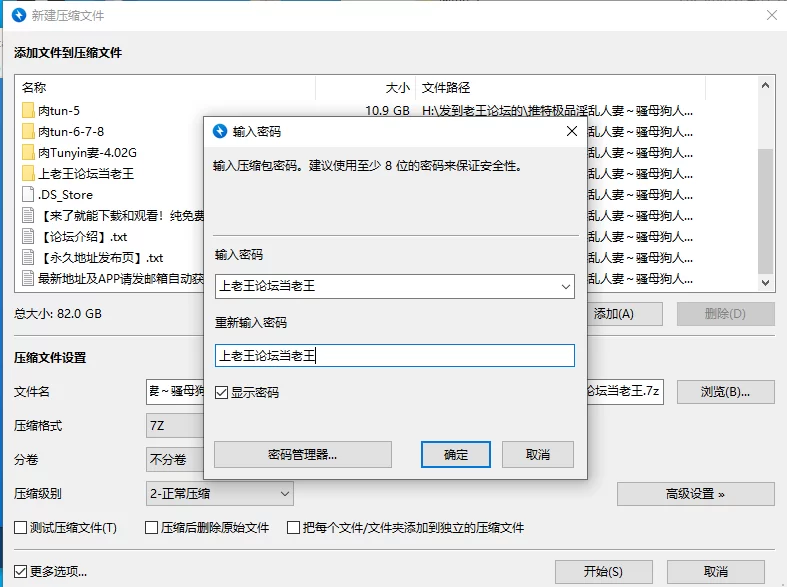This screenshot has width=787, height=587.
Task: Click 取消 in password dialog
Action: pyautogui.click(x=538, y=455)
